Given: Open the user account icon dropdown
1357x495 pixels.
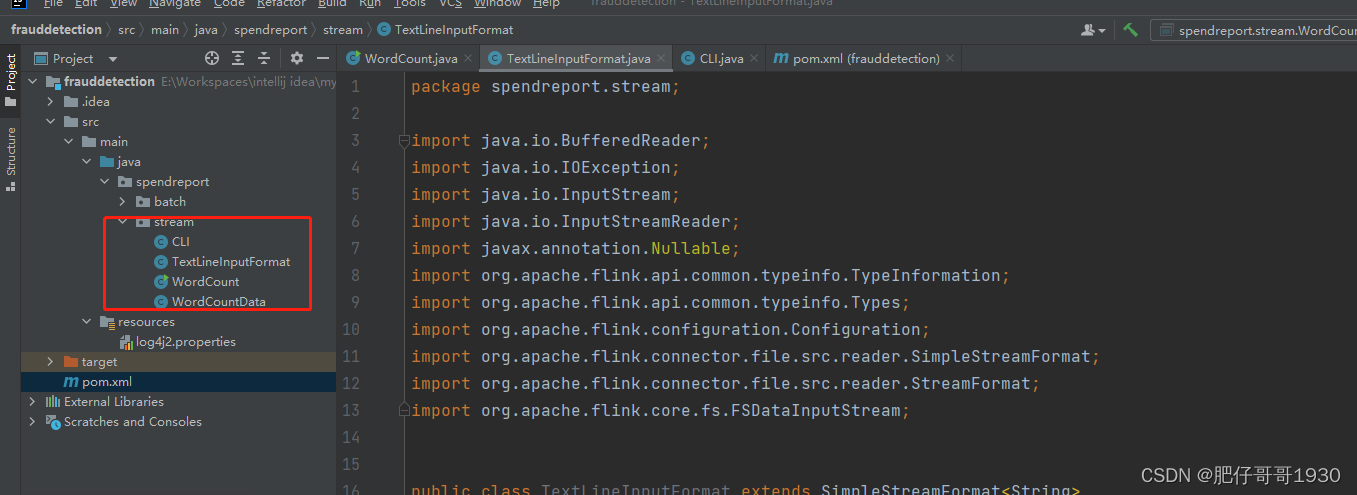Looking at the screenshot, I should click(x=1093, y=30).
